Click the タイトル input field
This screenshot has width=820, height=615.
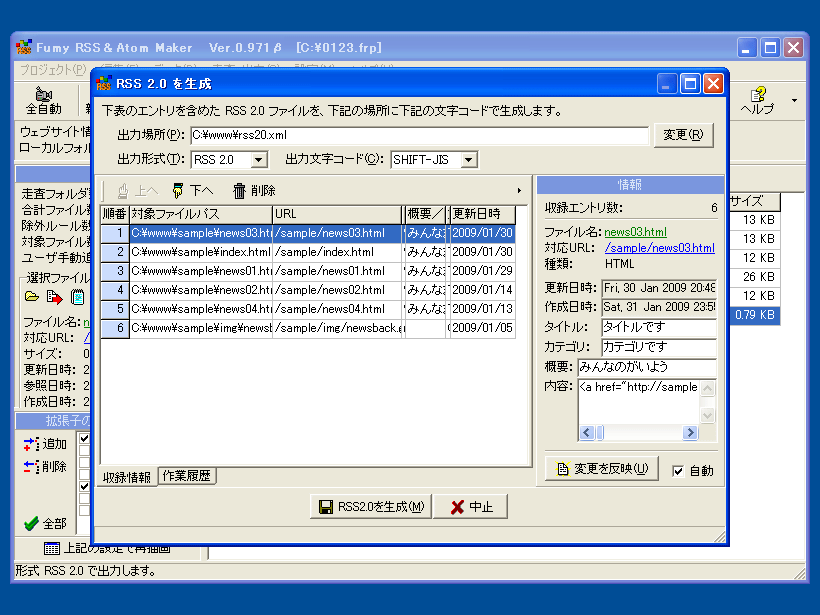[x=658, y=327]
